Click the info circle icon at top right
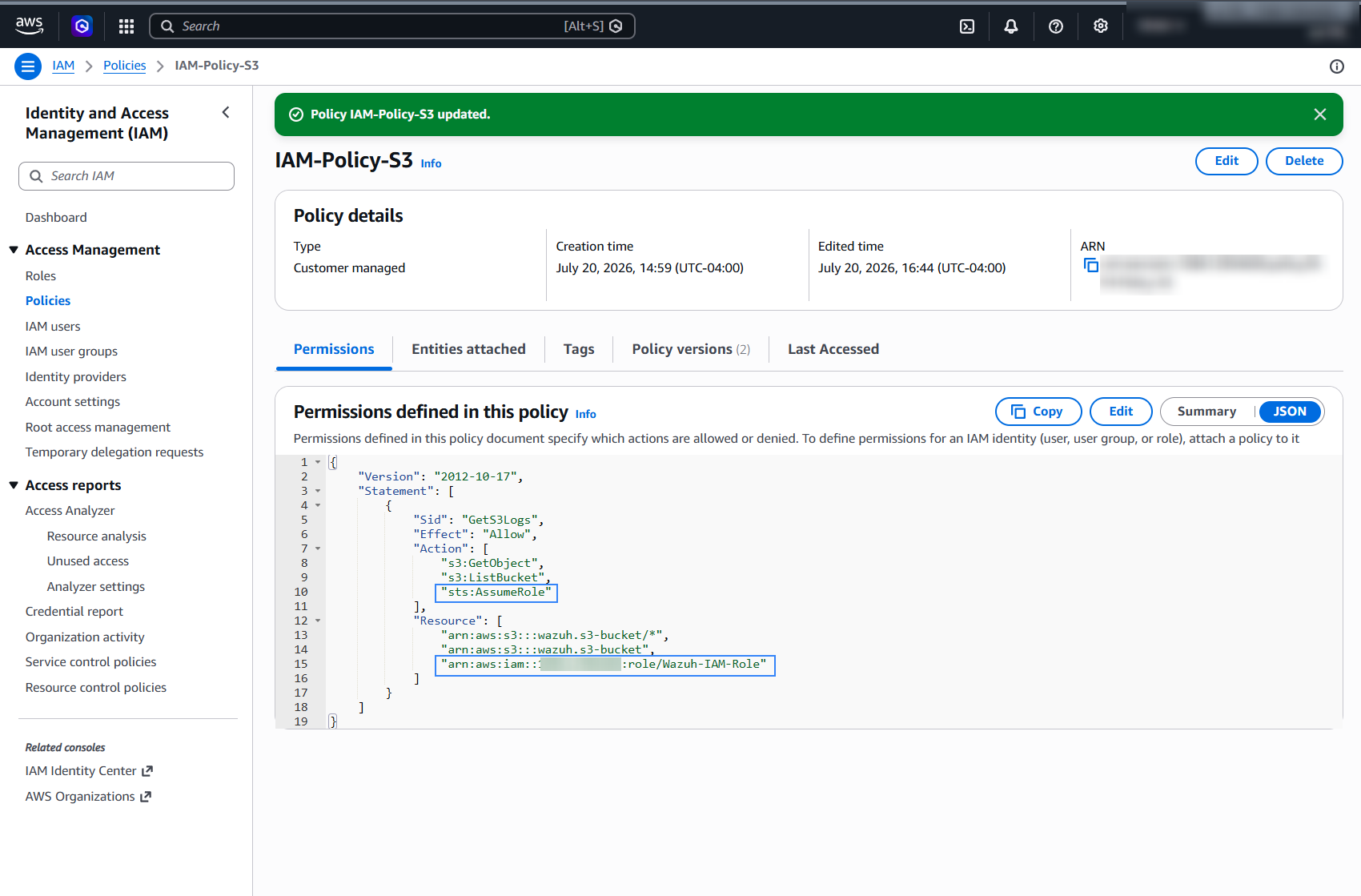Image resolution: width=1361 pixels, height=896 pixels. tap(1337, 66)
